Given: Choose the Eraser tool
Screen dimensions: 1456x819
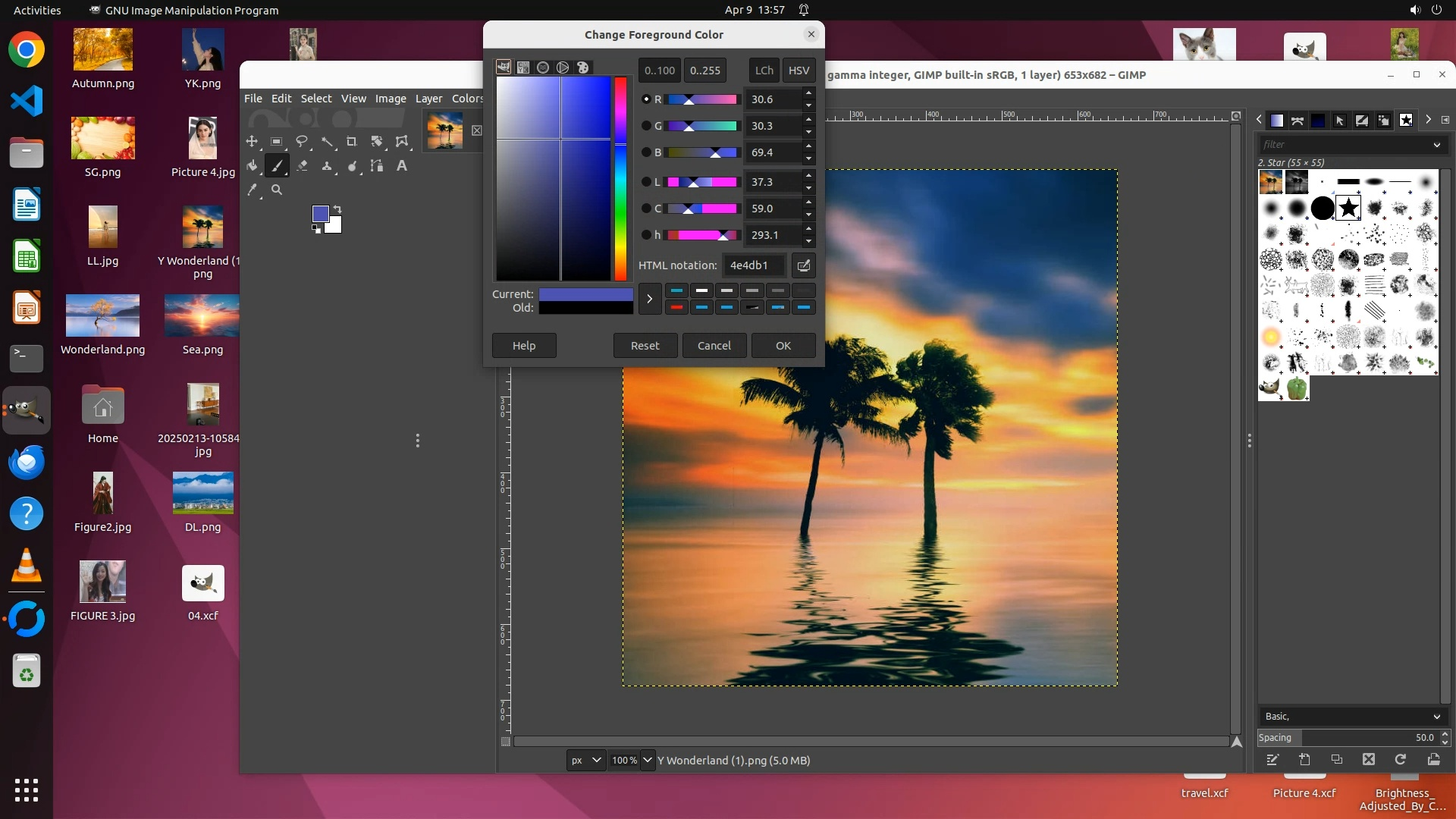Looking at the screenshot, I should pos(302,166).
